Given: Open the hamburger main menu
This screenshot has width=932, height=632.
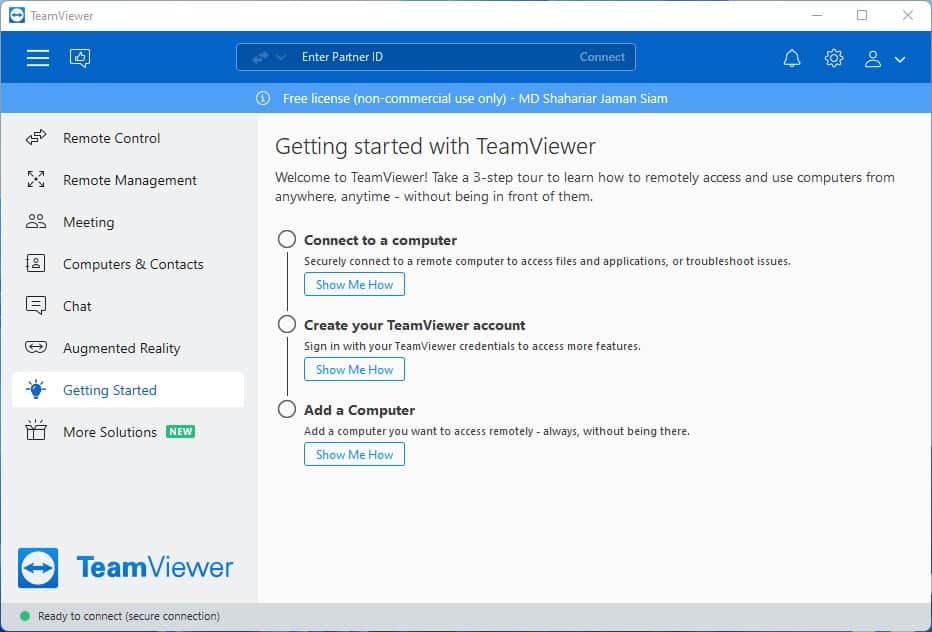Looking at the screenshot, I should tap(37, 58).
